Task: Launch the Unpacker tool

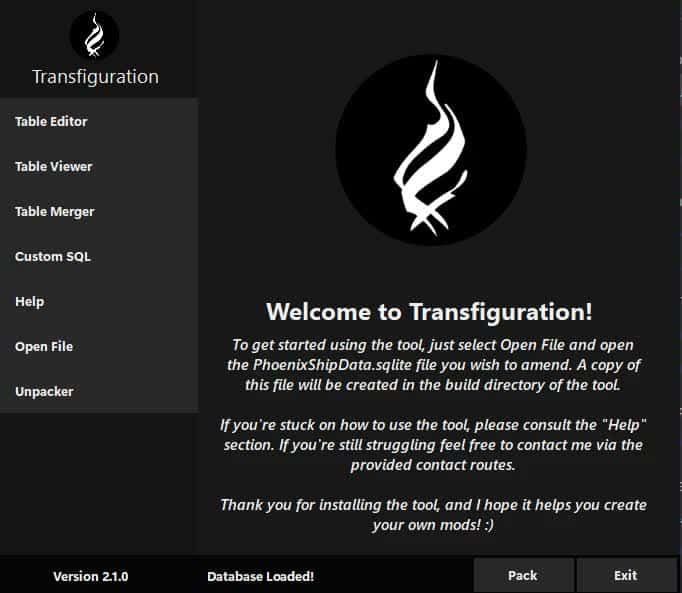Action: (x=99, y=392)
